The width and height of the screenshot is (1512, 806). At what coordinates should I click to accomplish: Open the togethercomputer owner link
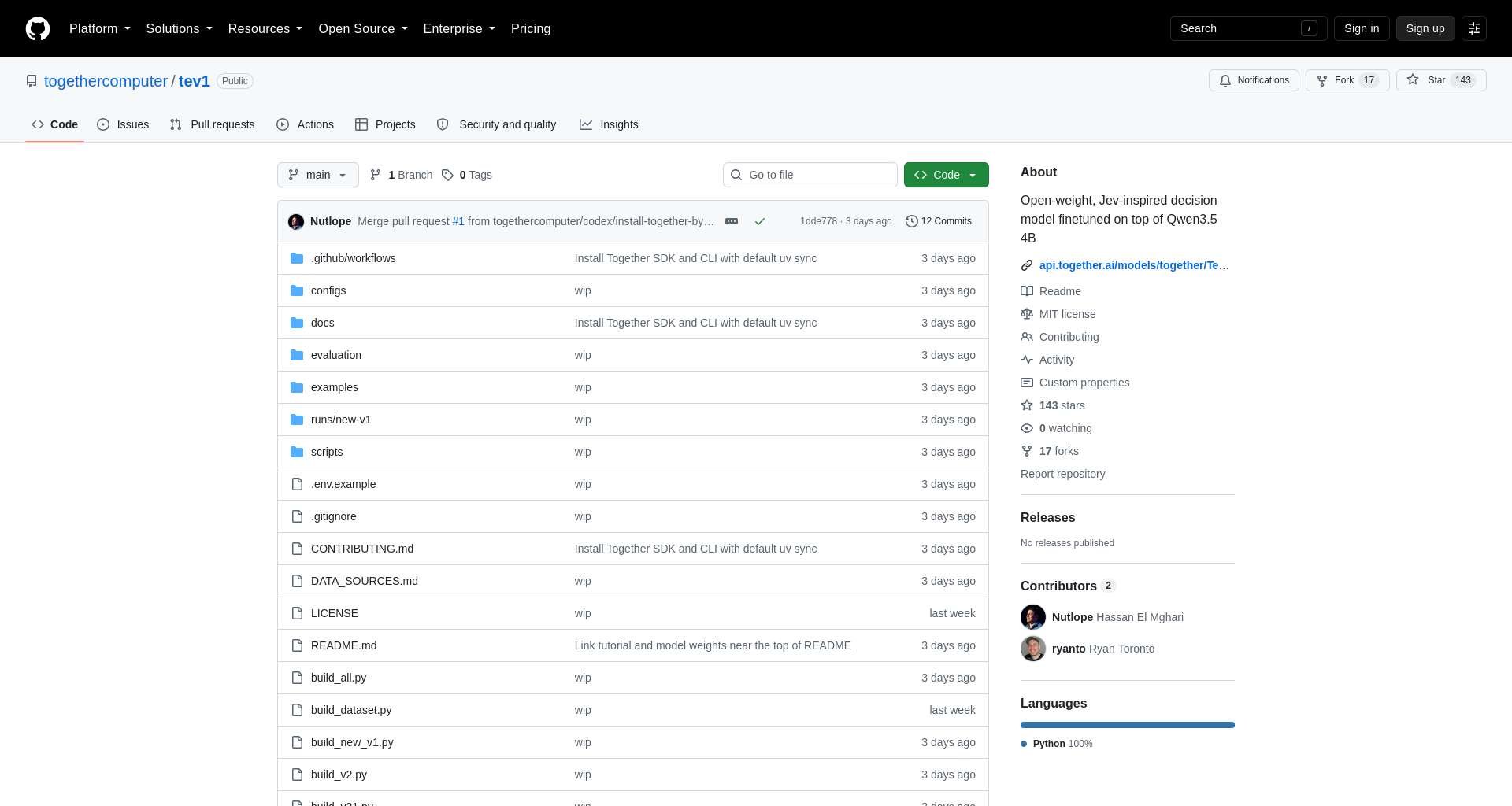click(106, 81)
